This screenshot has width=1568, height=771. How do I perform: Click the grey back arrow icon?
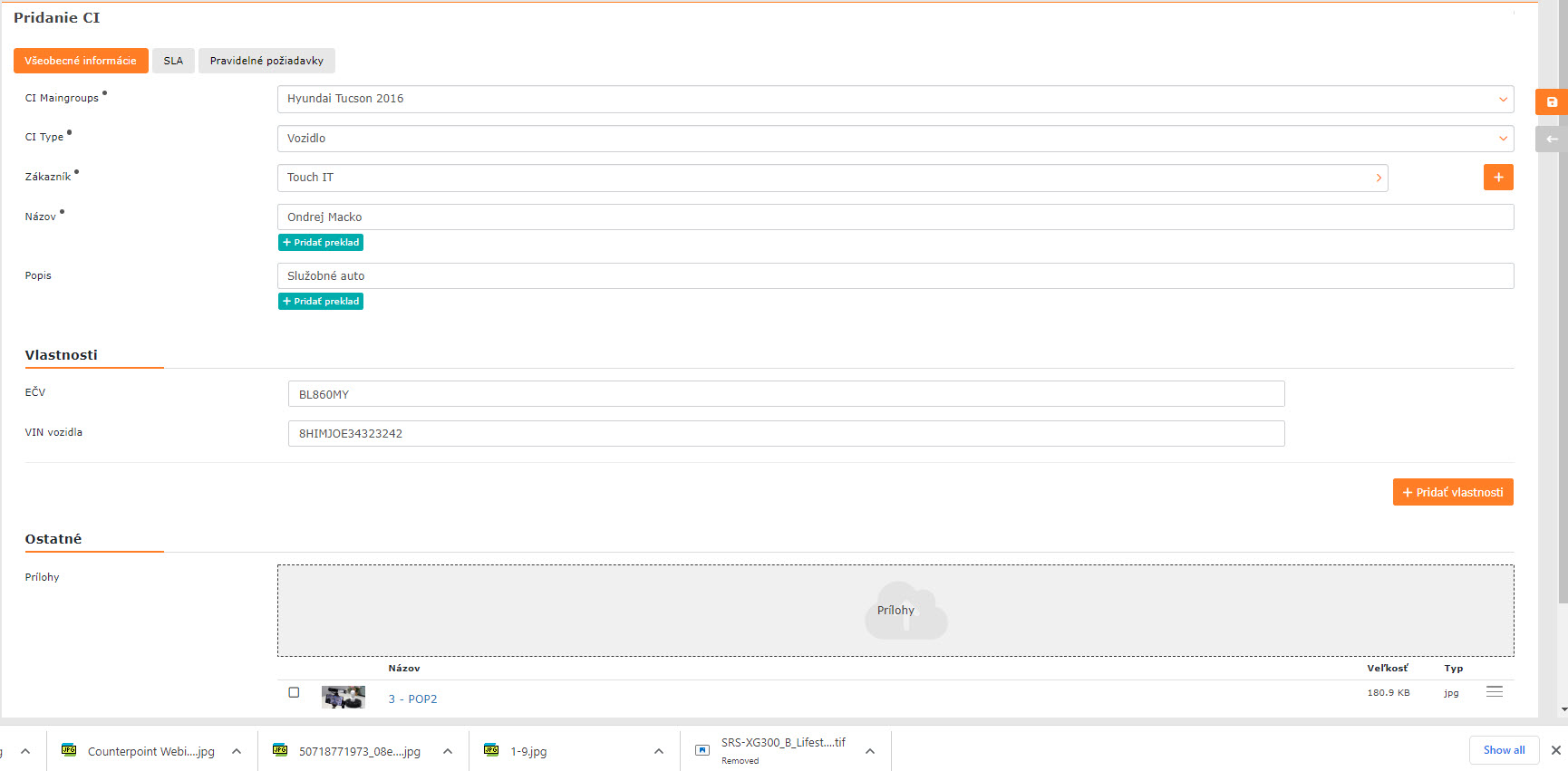coord(1551,140)
